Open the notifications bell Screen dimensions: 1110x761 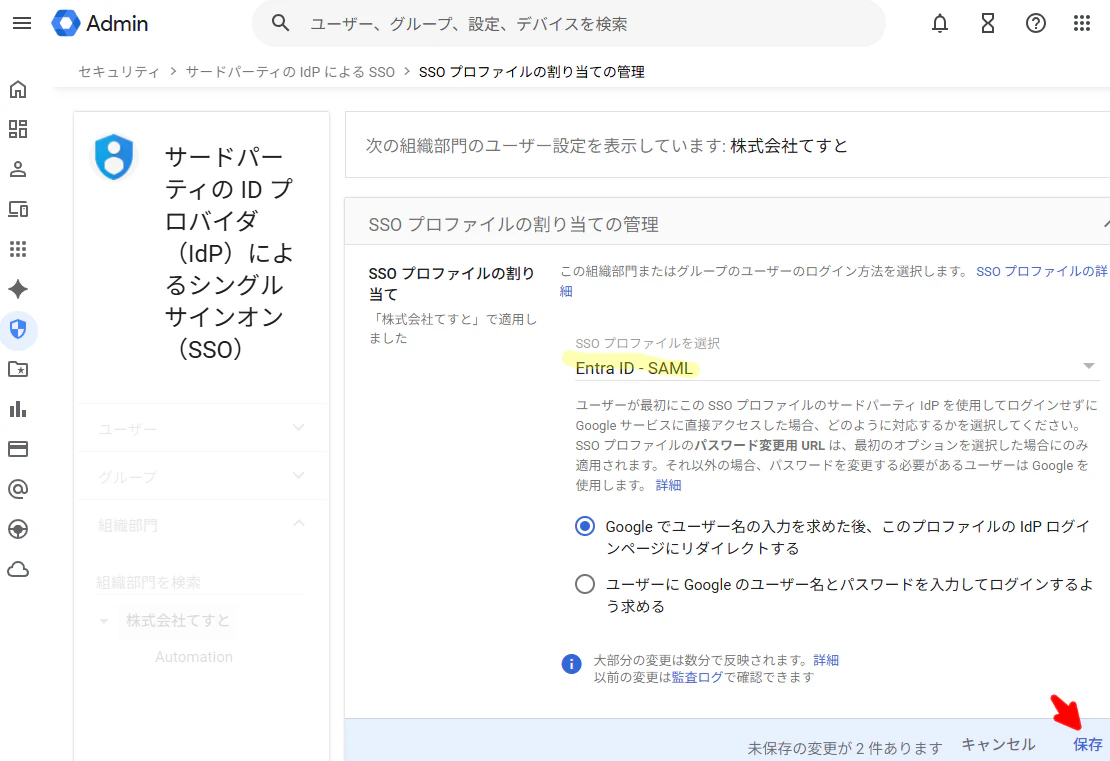(x=939, y=23)
